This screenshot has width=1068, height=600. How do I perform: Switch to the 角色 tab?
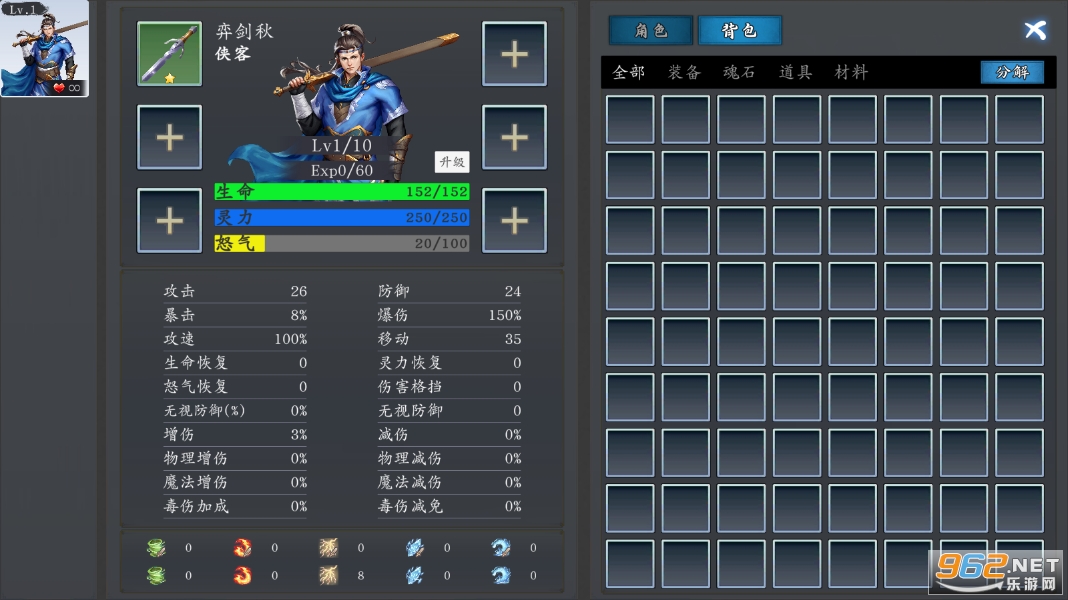tap(651, 31)
